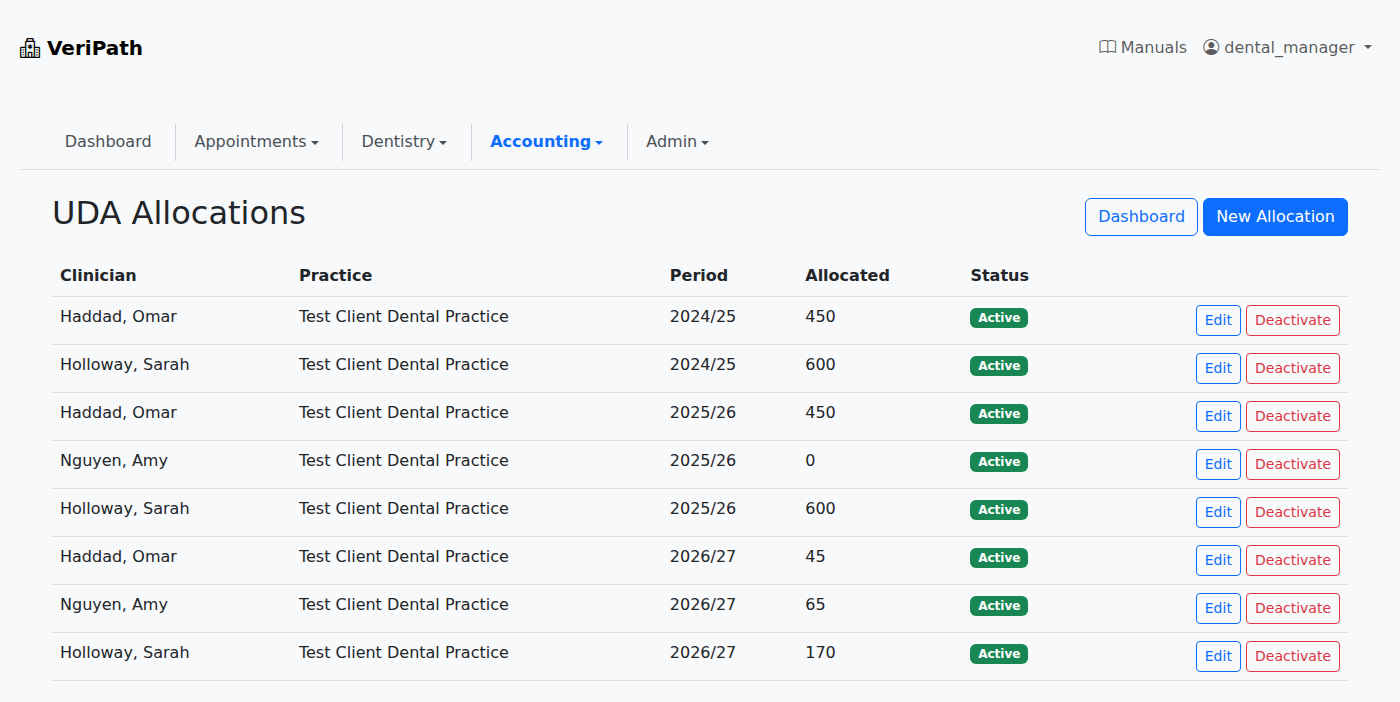Click Active badge for Holloway, Sarah 2026/27
The image size is (1400, 702).
point(999,654)
